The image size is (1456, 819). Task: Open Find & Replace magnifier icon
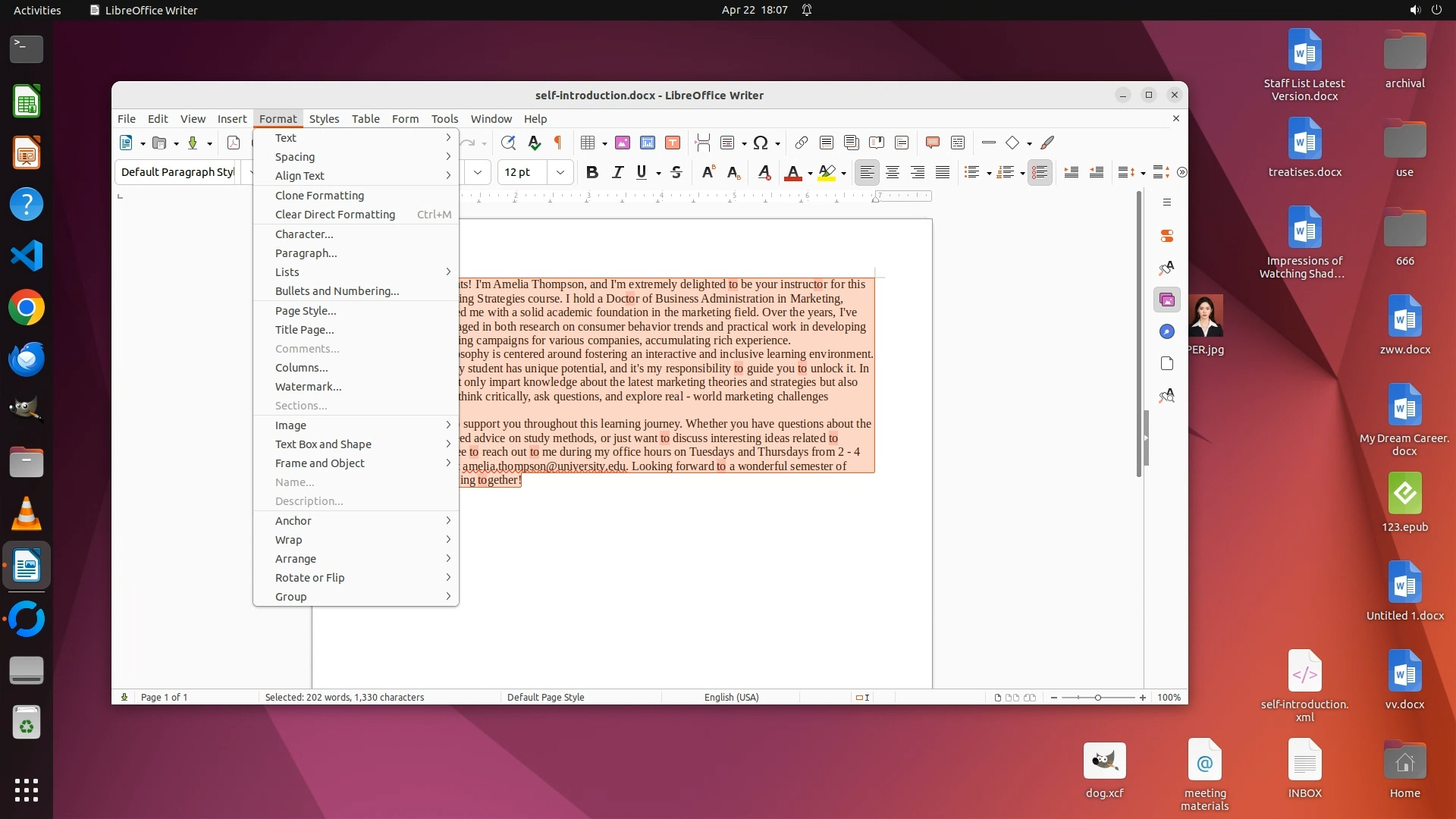508,143
